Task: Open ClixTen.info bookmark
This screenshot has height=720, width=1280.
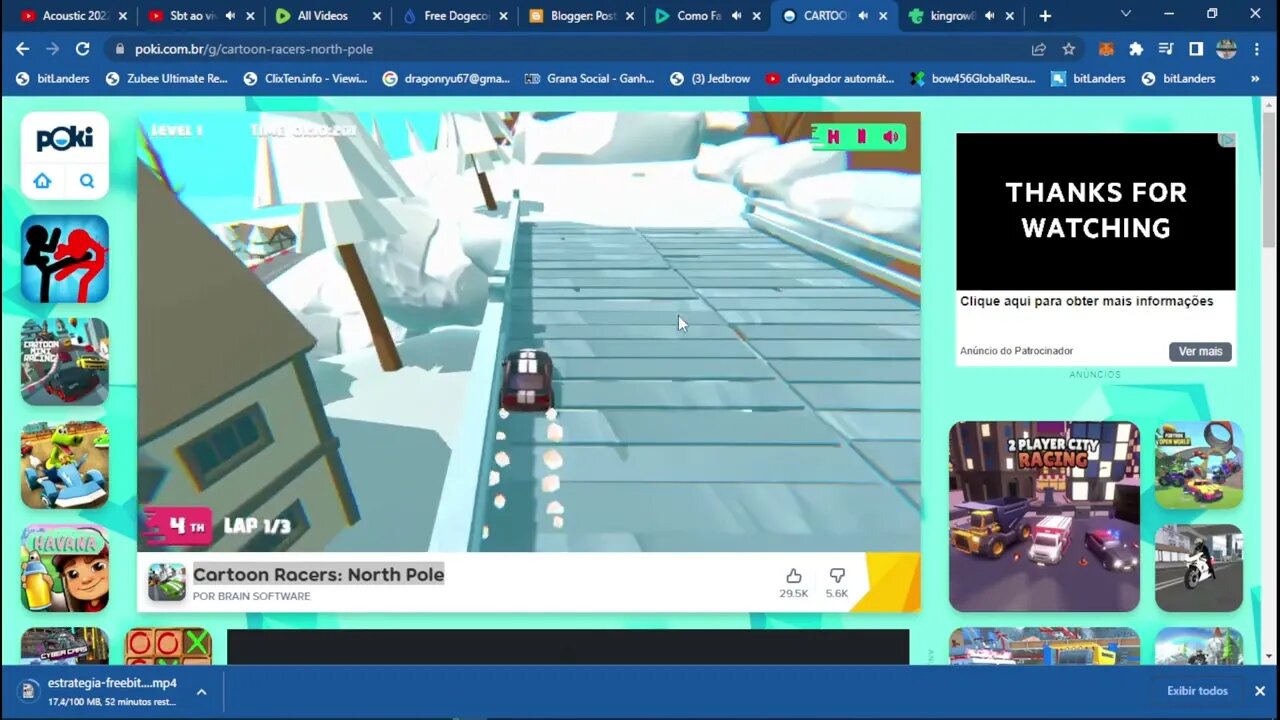Action: click(x=305, y=78)
